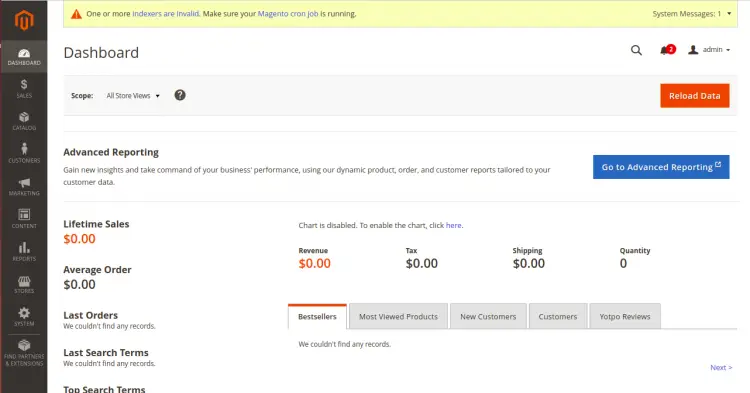Click the Shipping $0.00 value

click(x=529, y=263)
